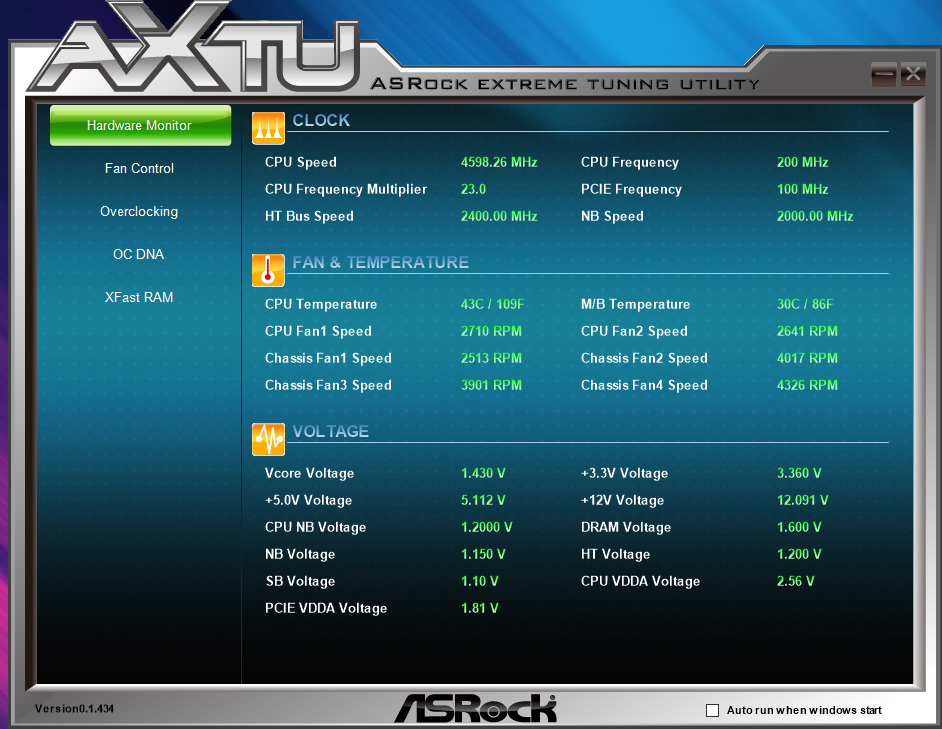This screenshot has height=729, width=942.
Task: Click the PCIE VDDA Voltage value 1.81 V
Action: point(479,608)
